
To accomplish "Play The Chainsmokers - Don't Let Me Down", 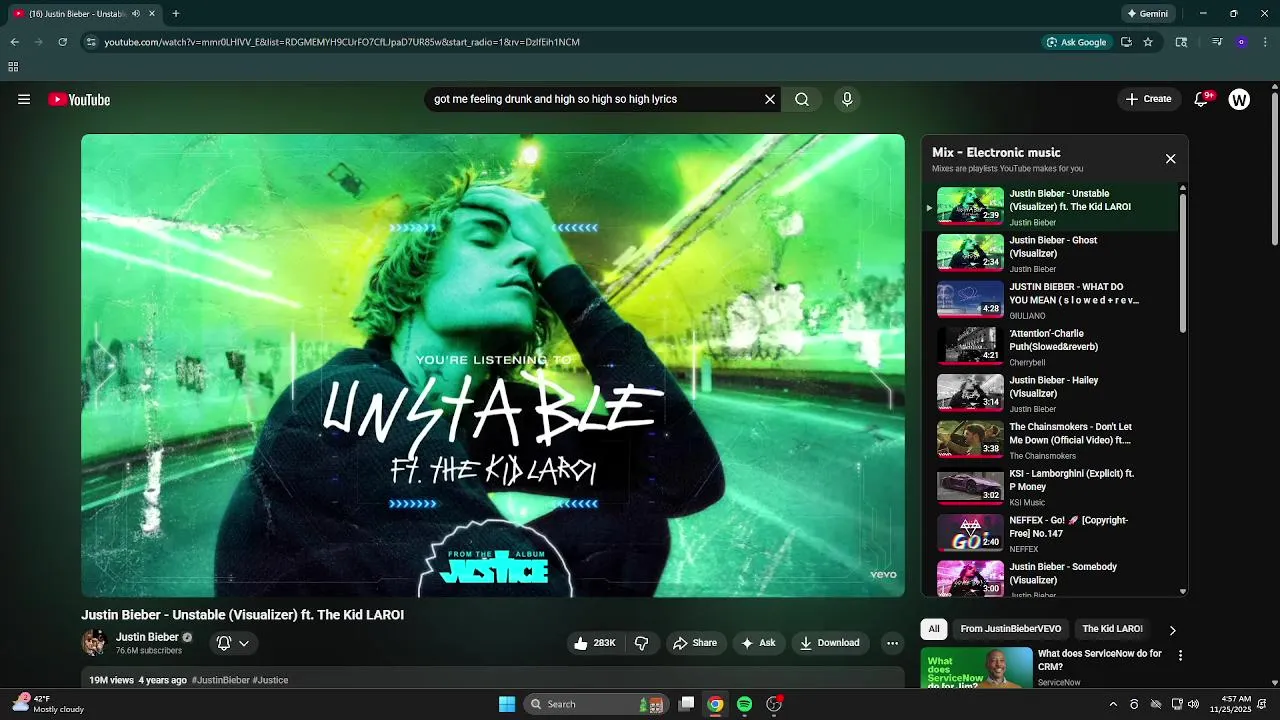I will (x=1050, y=440).
